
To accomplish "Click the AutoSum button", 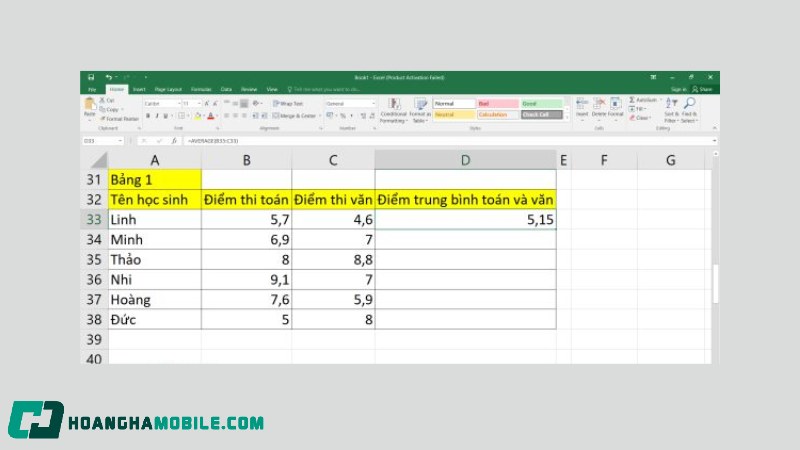I will [645, 100].
